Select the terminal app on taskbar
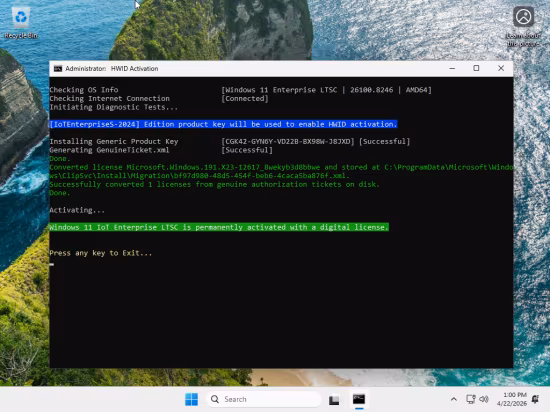 [x=359, y=399]
